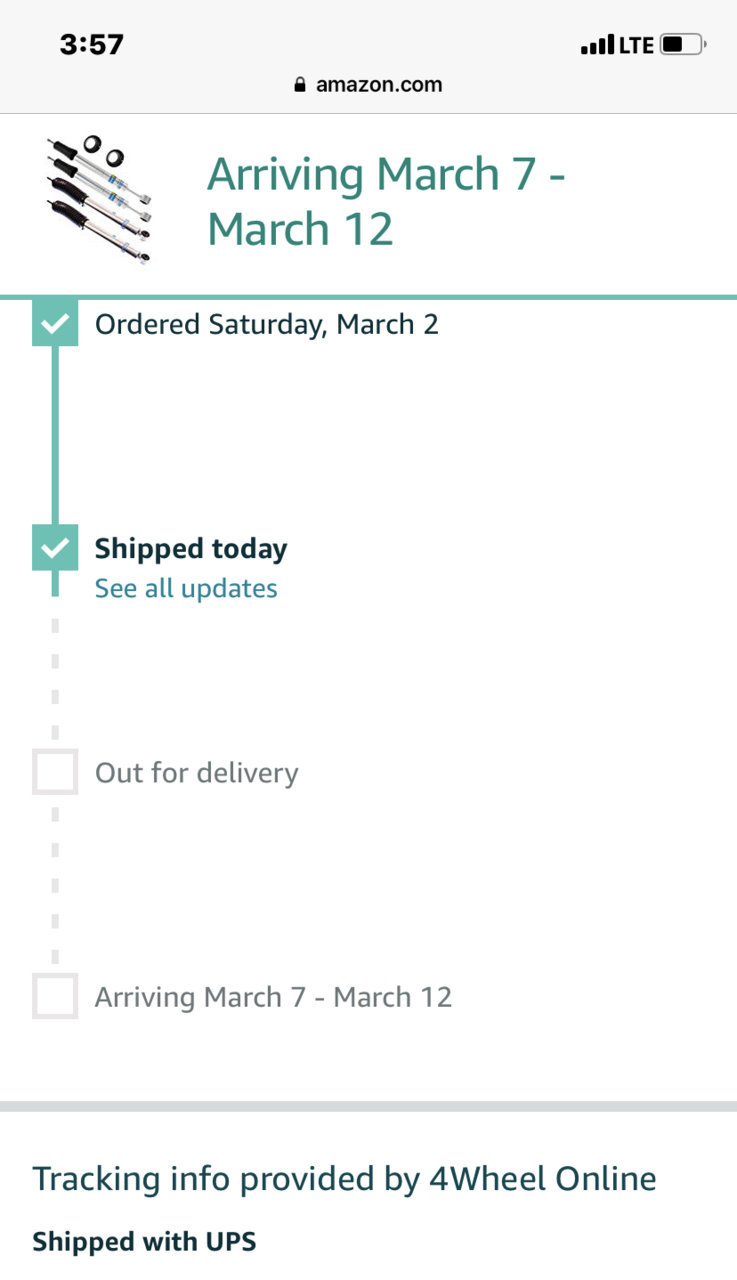Tap the Out for delivery step label

tap(197, 773)
